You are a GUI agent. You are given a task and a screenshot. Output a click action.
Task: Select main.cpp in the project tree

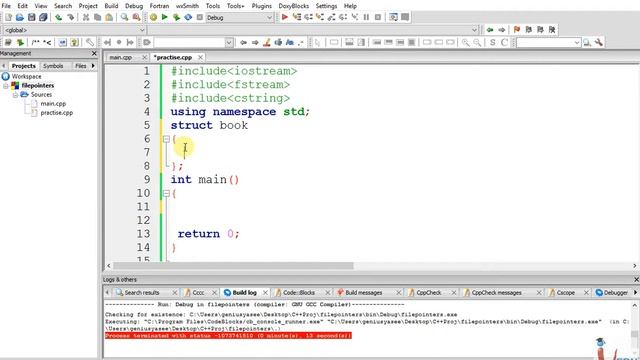point(53,104)
